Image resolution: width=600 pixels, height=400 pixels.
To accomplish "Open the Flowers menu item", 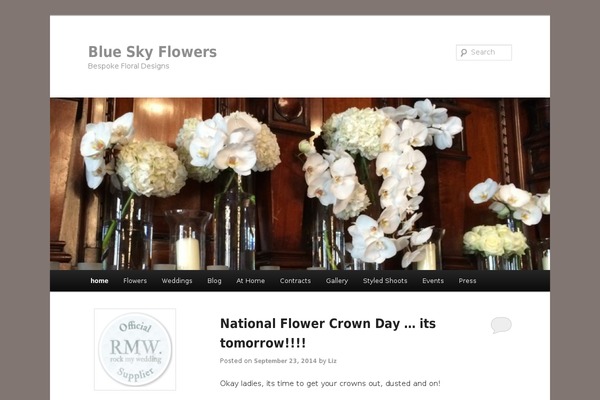I will [x=135, y=281].
